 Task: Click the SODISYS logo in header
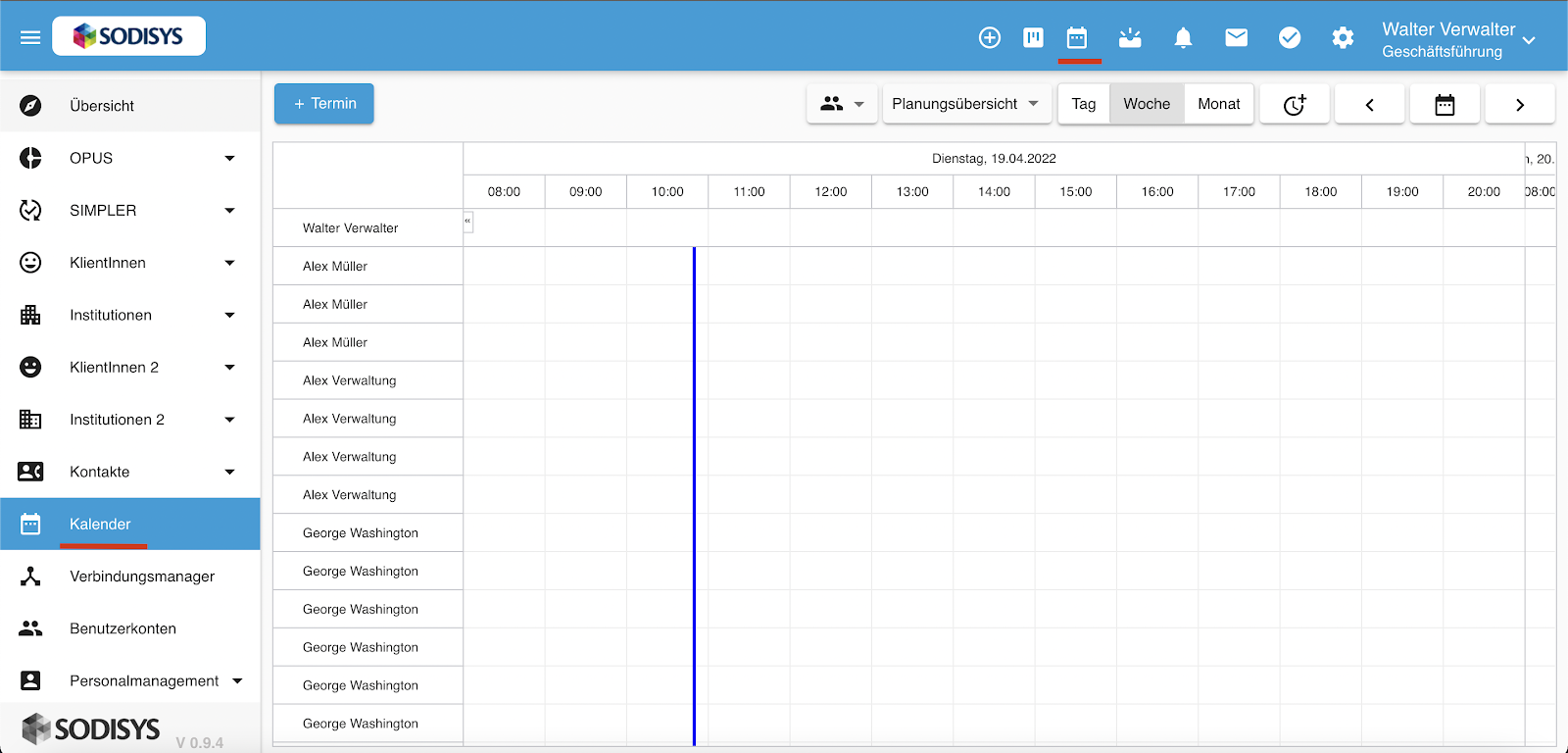click(128, 36)
